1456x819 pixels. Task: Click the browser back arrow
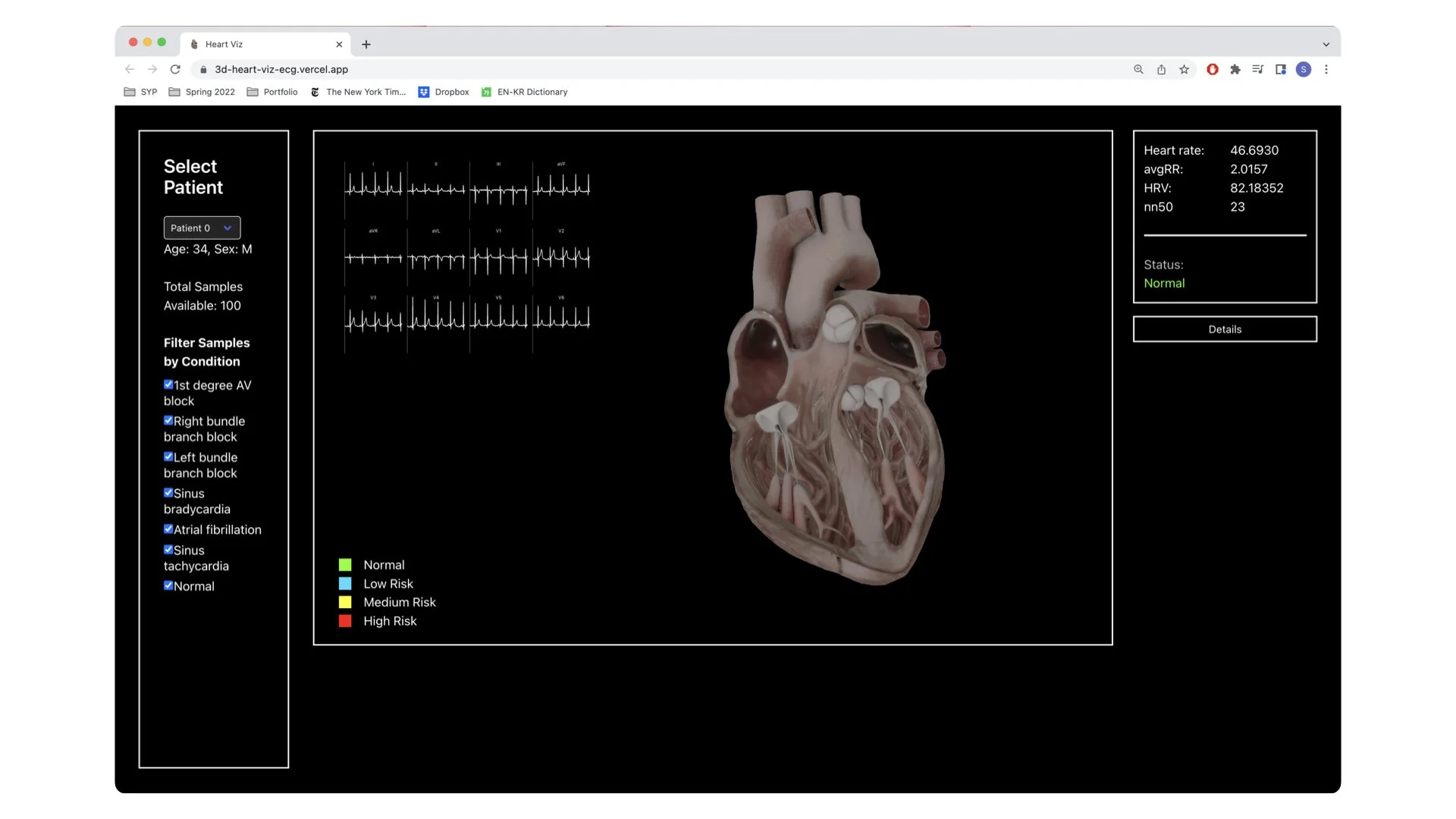130,69
